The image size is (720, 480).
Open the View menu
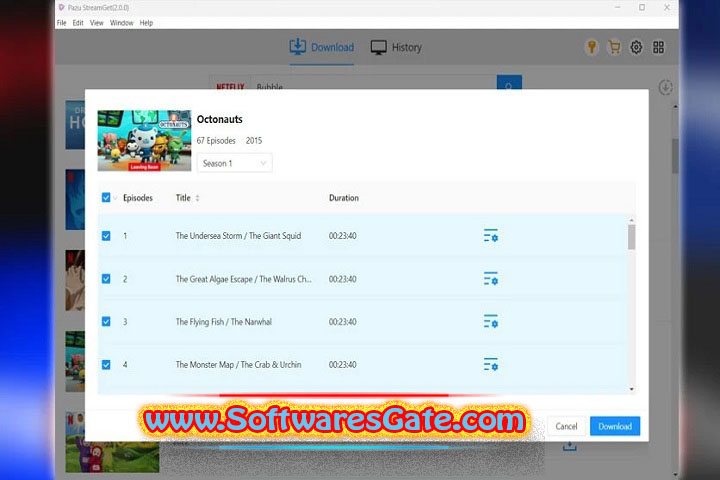(x=96, y=23)
